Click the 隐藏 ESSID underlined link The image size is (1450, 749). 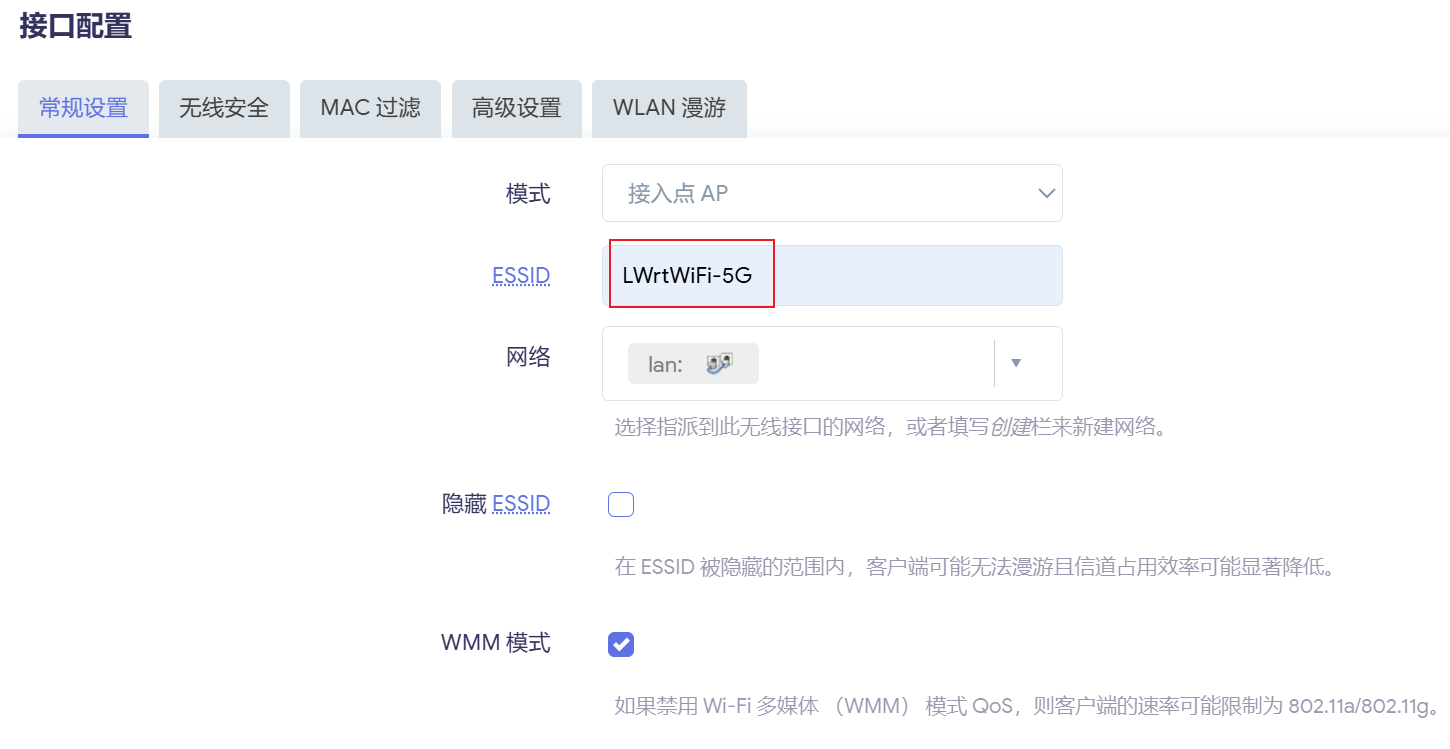(520, 503)
